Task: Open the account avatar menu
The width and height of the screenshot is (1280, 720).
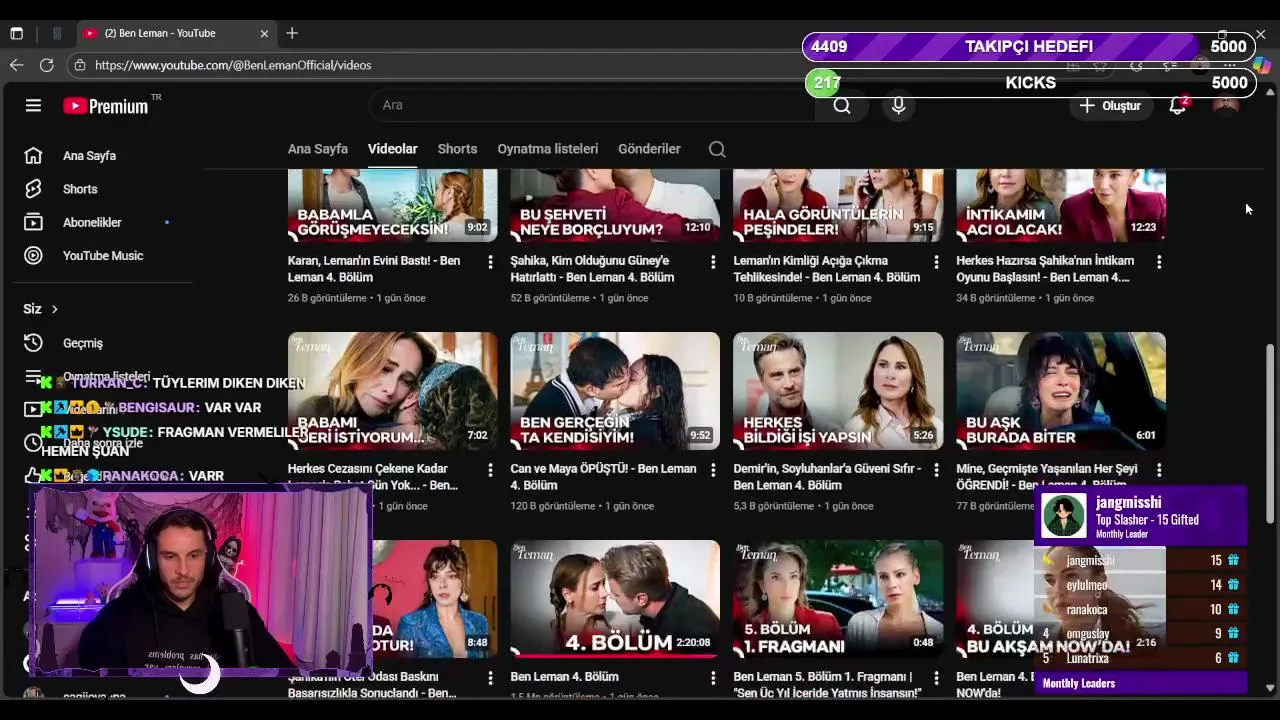Action: (x=1226, y=105)
